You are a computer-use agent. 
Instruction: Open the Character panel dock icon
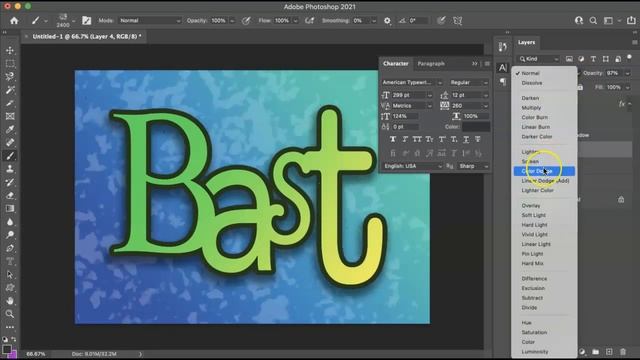coord(502,68)
